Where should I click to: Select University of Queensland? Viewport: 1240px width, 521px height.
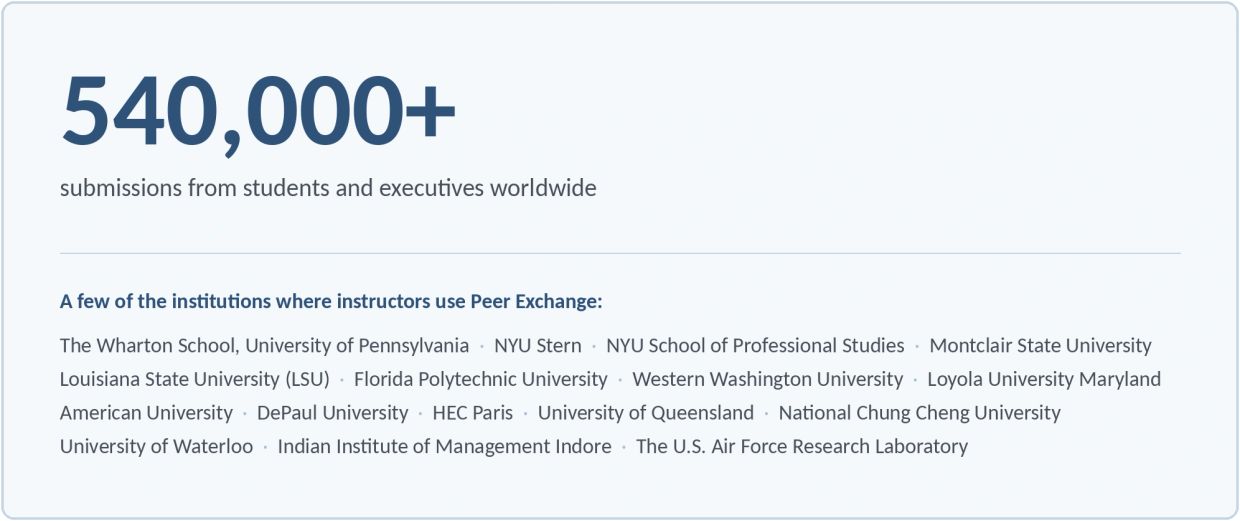[x=646, y=413]
